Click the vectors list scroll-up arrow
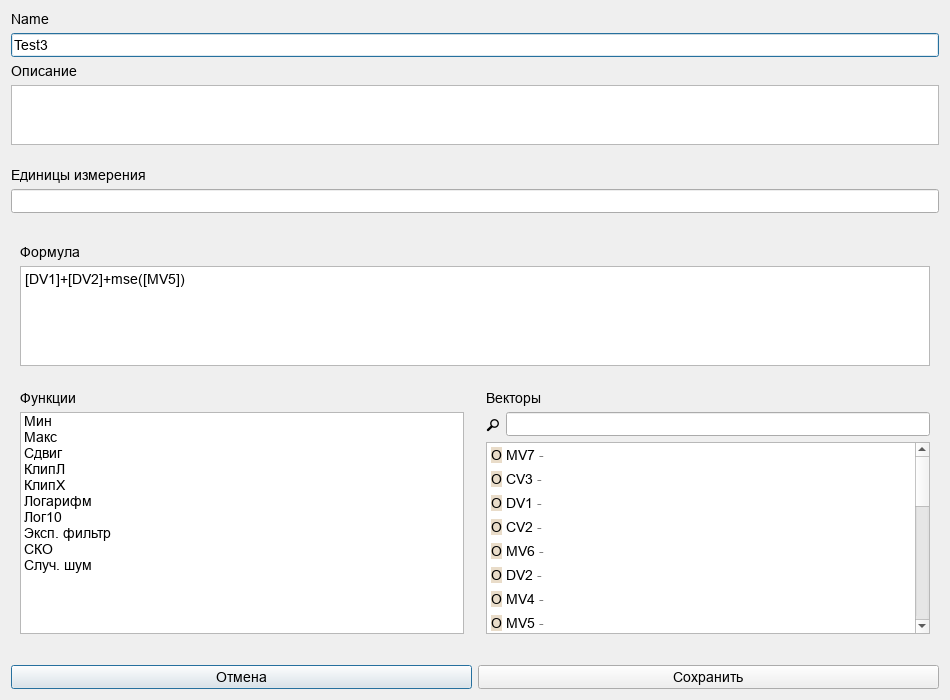Screen dimensions: 950x700 922,450
